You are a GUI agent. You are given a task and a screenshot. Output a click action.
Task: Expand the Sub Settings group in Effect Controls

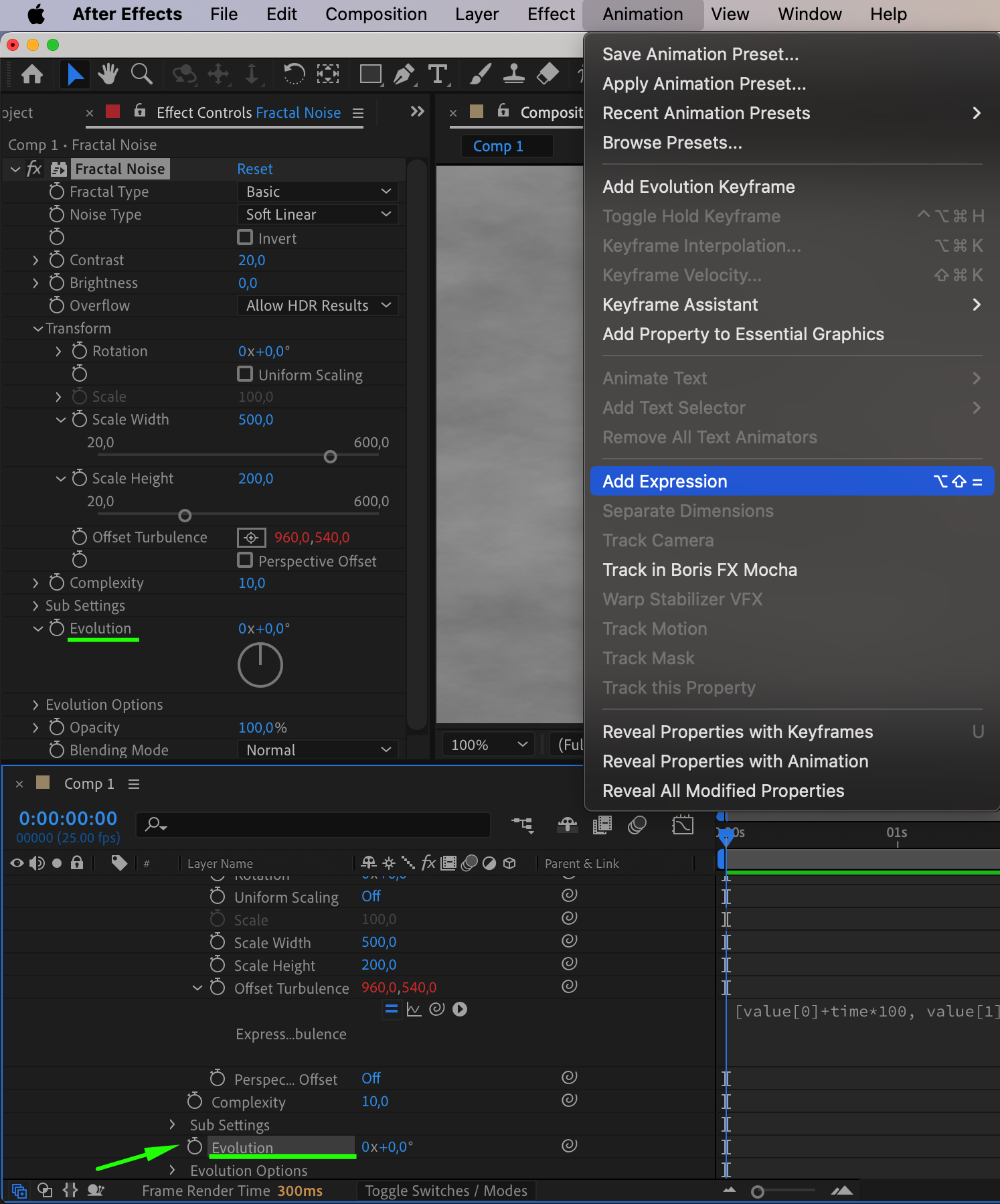pyautogui.click(x=35, y=606)
